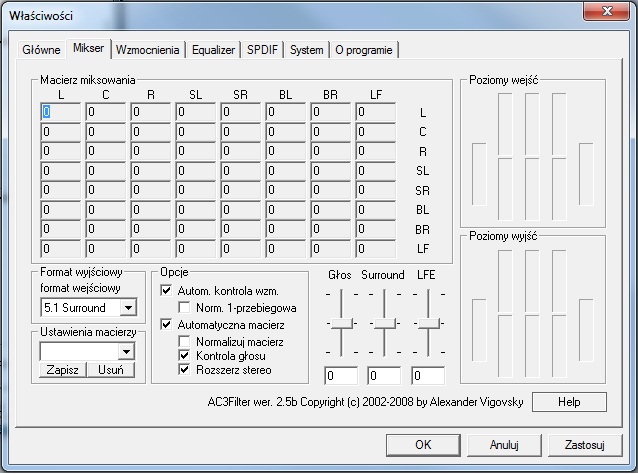Screen dimensions: 638x474
Task: Click matrix cell column SL, row SL
Action: [196, 170]
